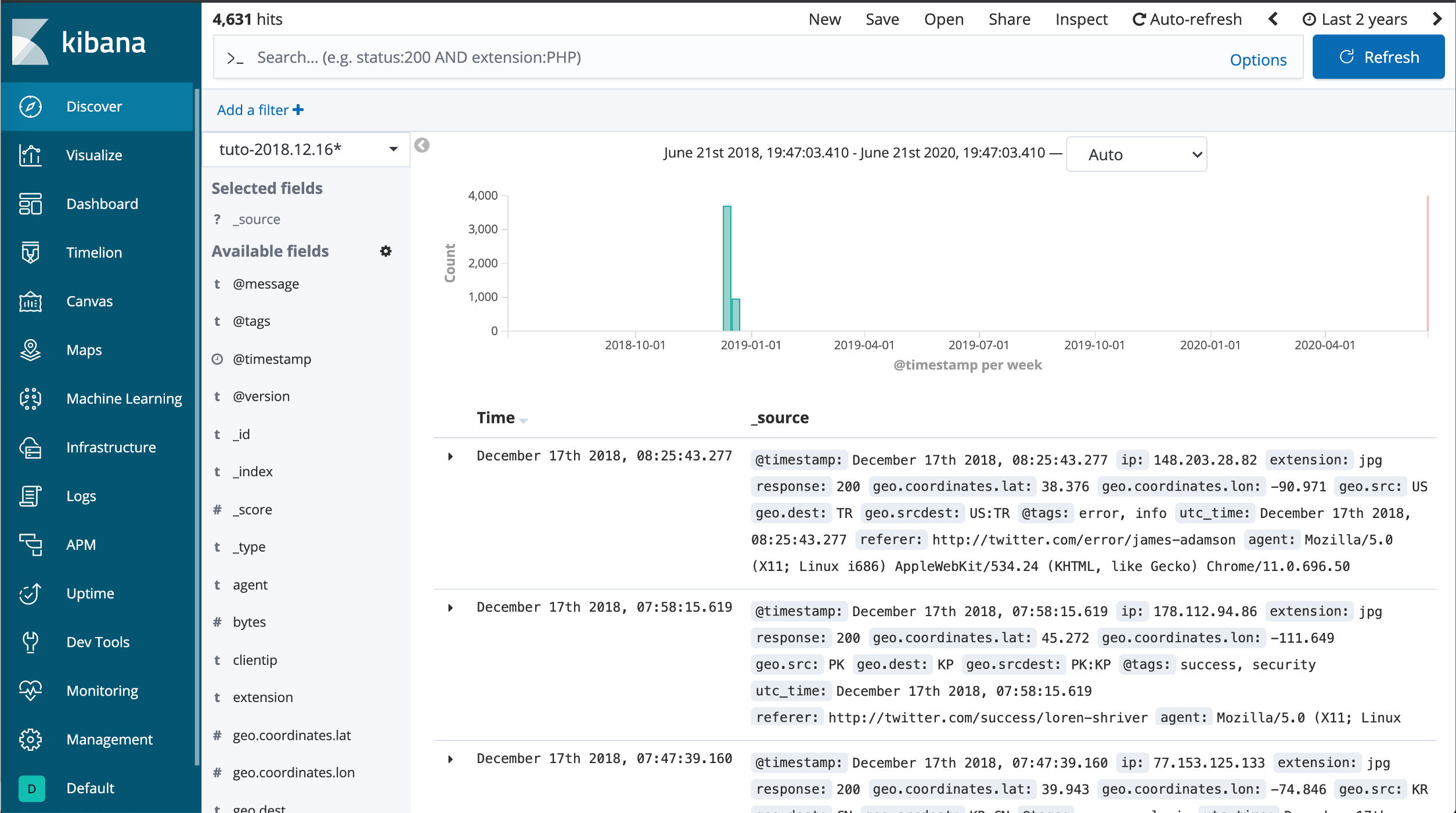Toggle Auto-refresh in top bar
The width and height of the screenshot is (1456, 813).
point(1187,19)
